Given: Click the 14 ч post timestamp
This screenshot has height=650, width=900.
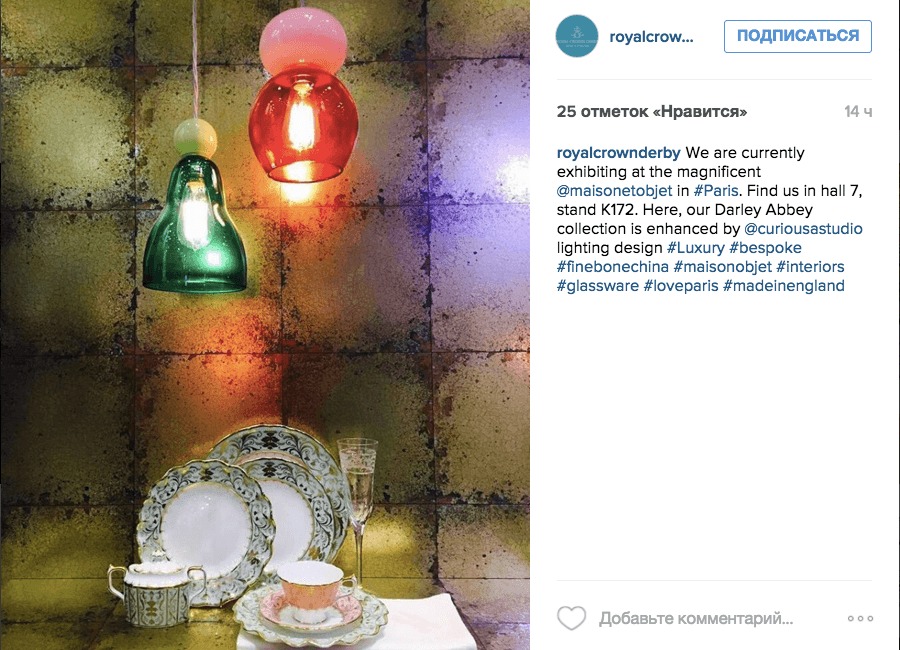Looking at the screenshot, I should click(x=858, y=111).
